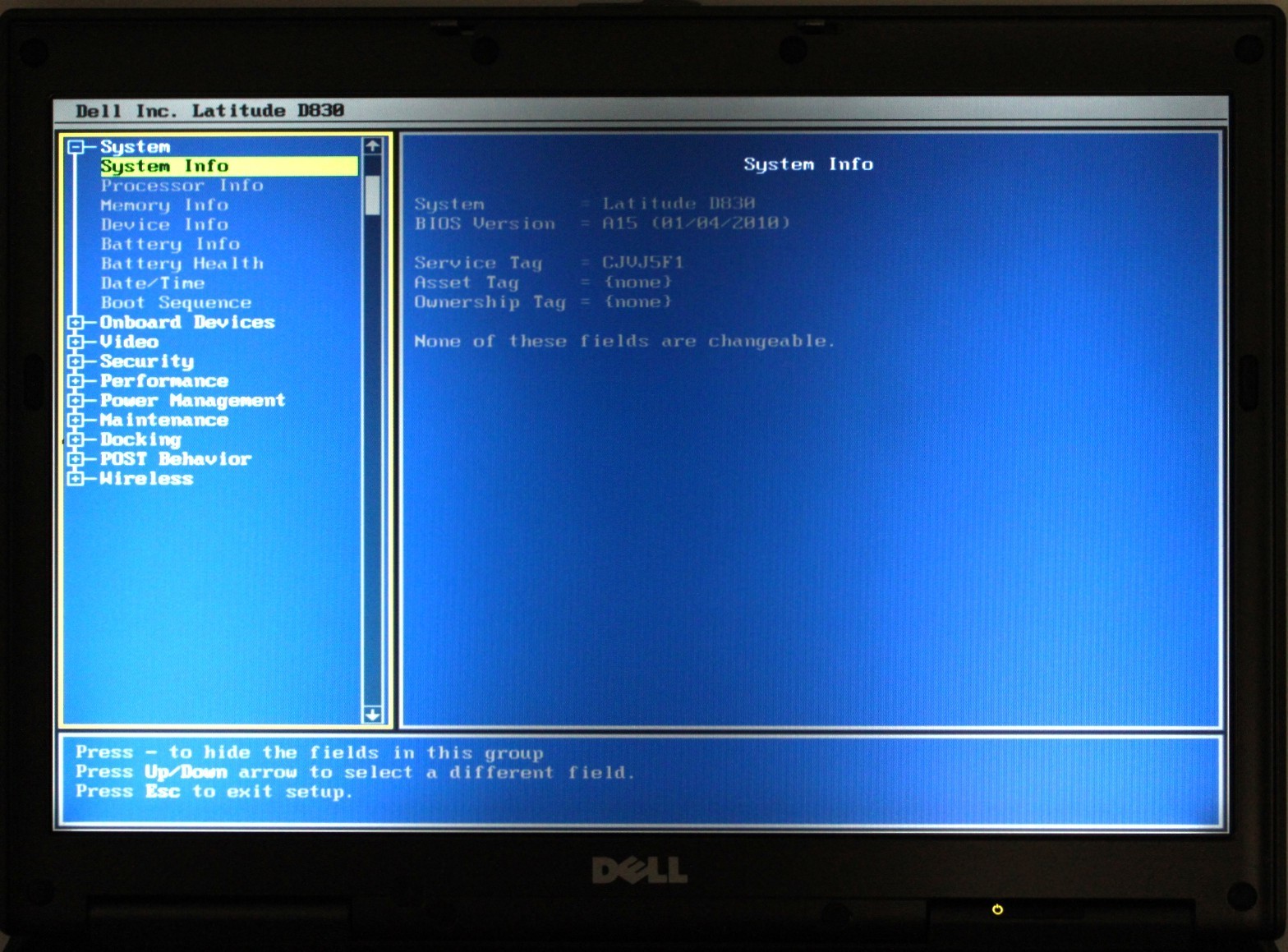Open Boot Sequence settings
The image size is (1288, 952).
176,303
